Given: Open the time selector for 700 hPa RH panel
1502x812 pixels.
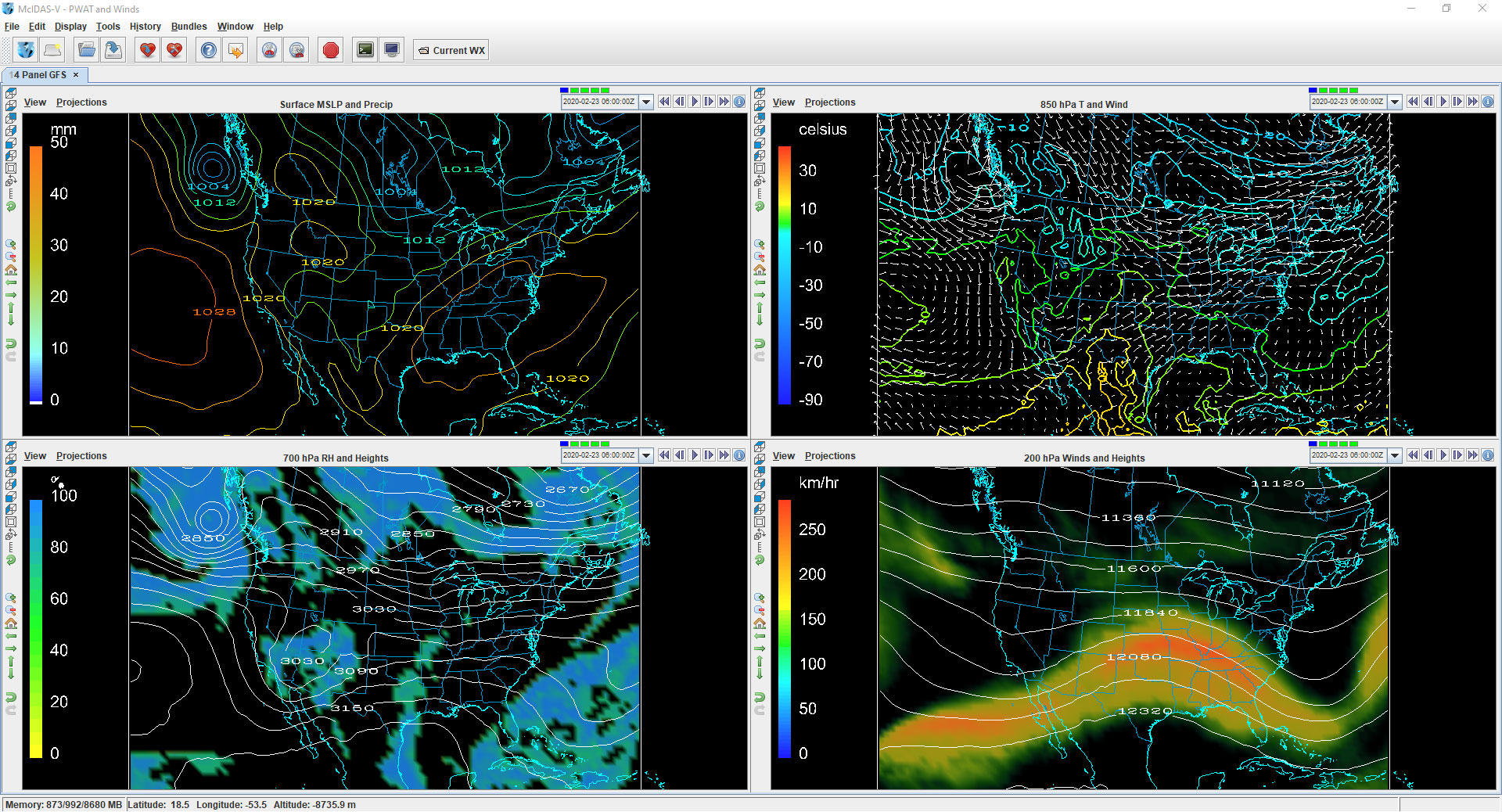Looking at the screenshot, I should pyautogui.click(x=646, y=455).
